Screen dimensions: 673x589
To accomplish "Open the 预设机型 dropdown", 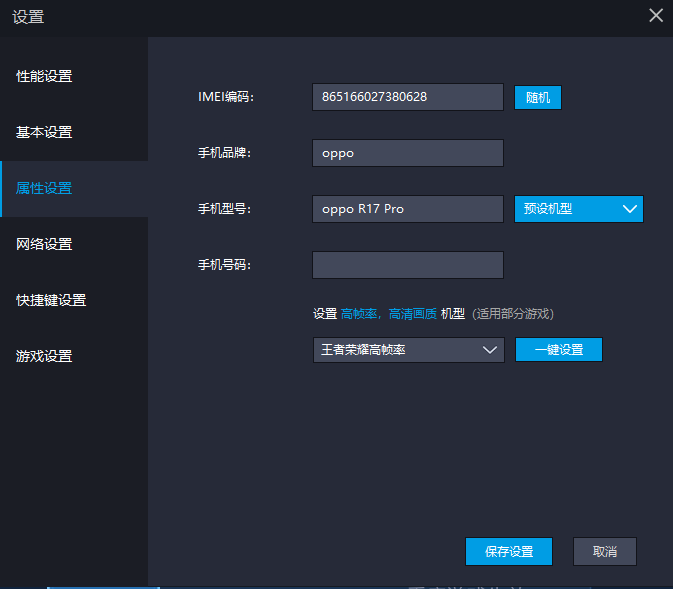I will click(x=566, y=209).
